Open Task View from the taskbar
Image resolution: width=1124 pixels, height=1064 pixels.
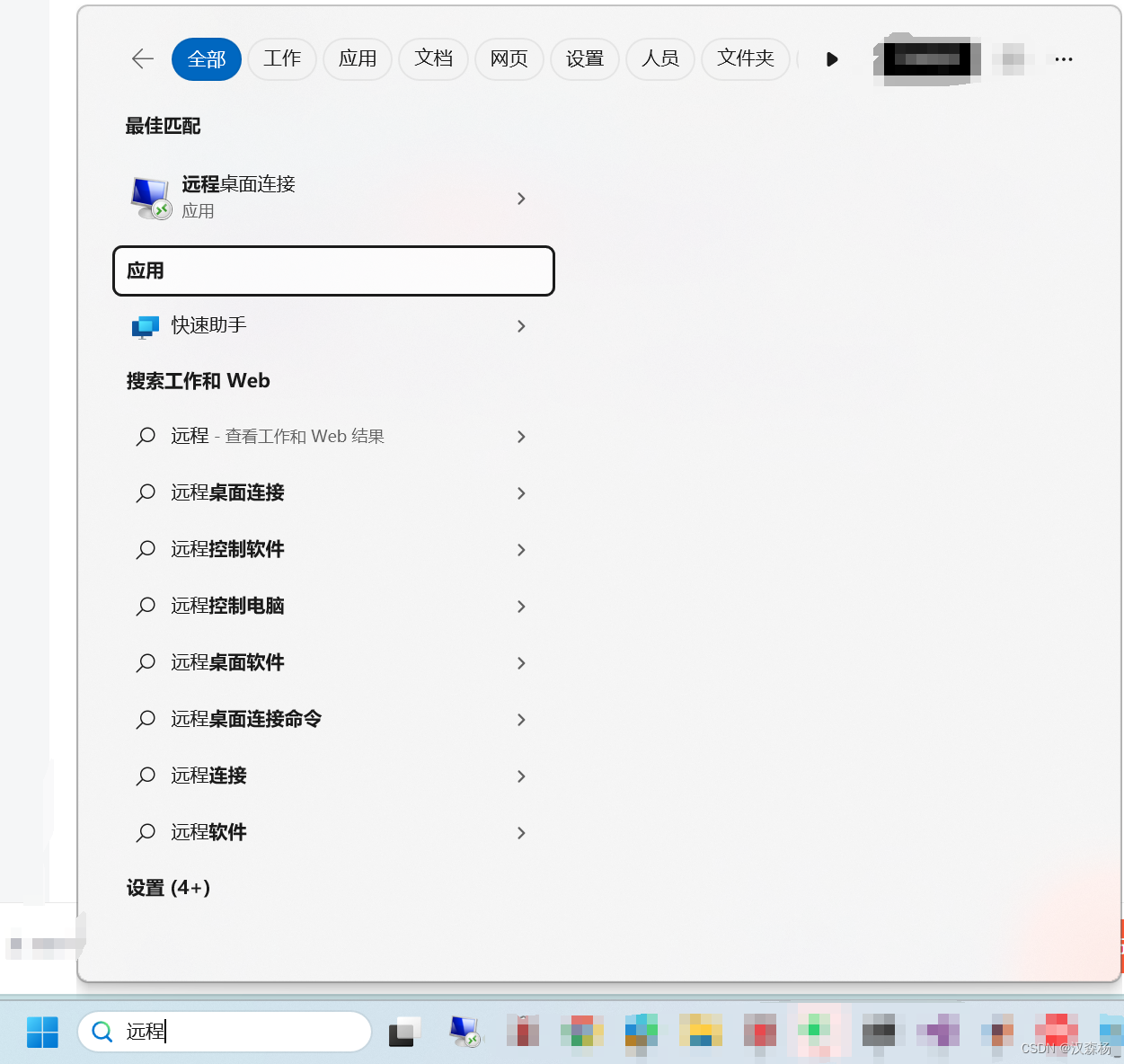click(405, 1032)
